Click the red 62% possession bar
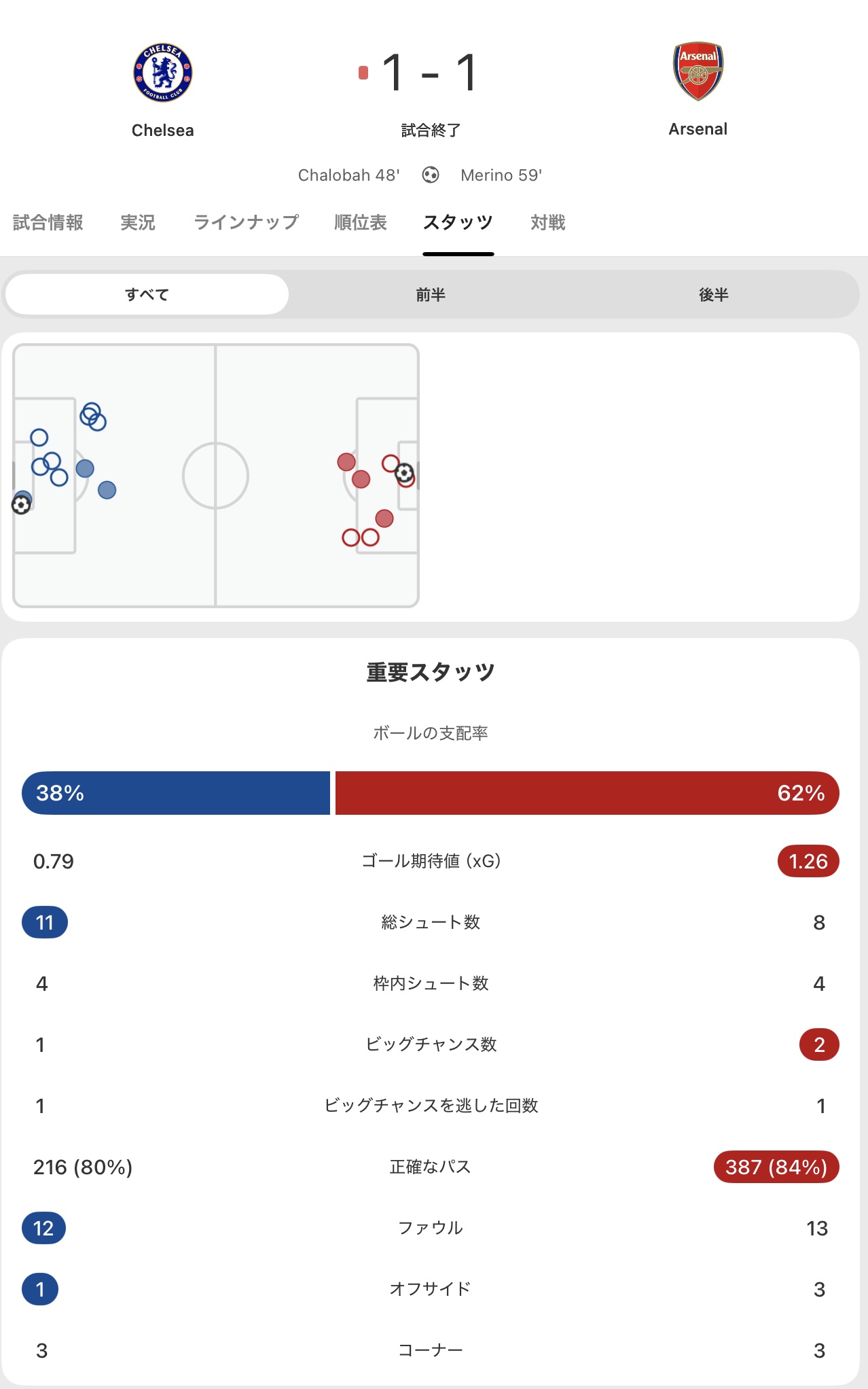The width and height of the screenshot is (868, 1389). point(587,793)
